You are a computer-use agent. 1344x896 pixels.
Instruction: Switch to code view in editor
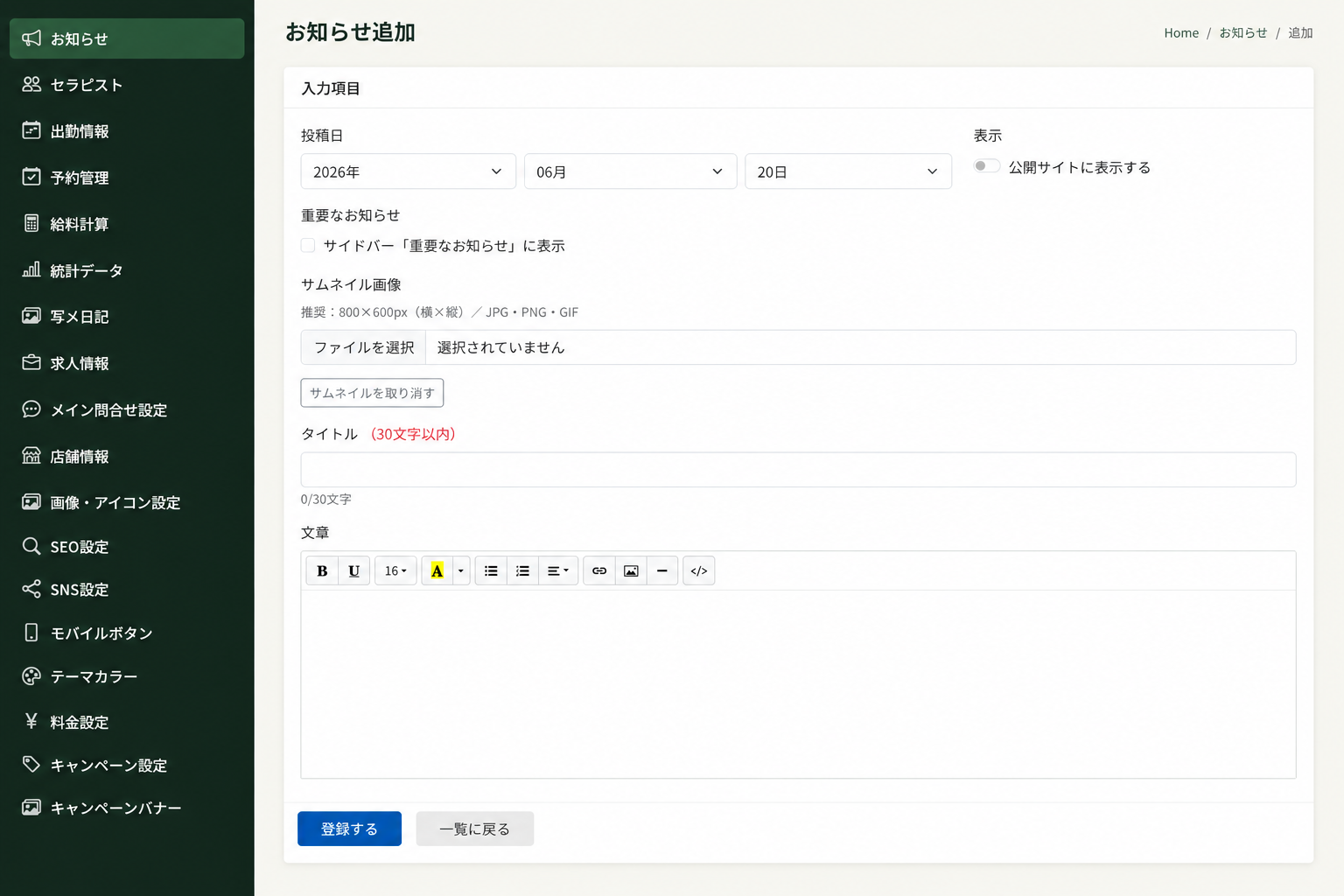(x=699, y=570)
